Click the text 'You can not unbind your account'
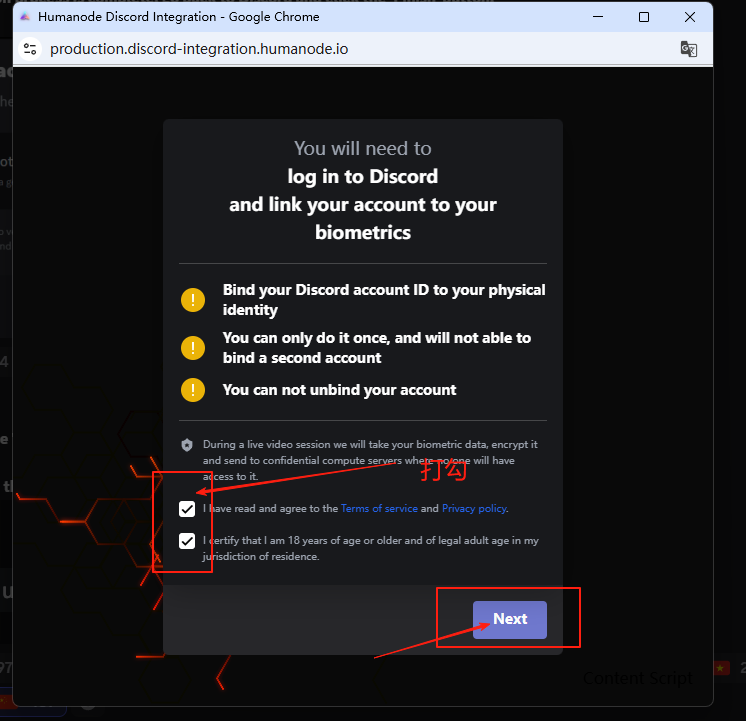The height and width of the screenshot is (721, 746). pyautogui.click(x=339, y=390)
